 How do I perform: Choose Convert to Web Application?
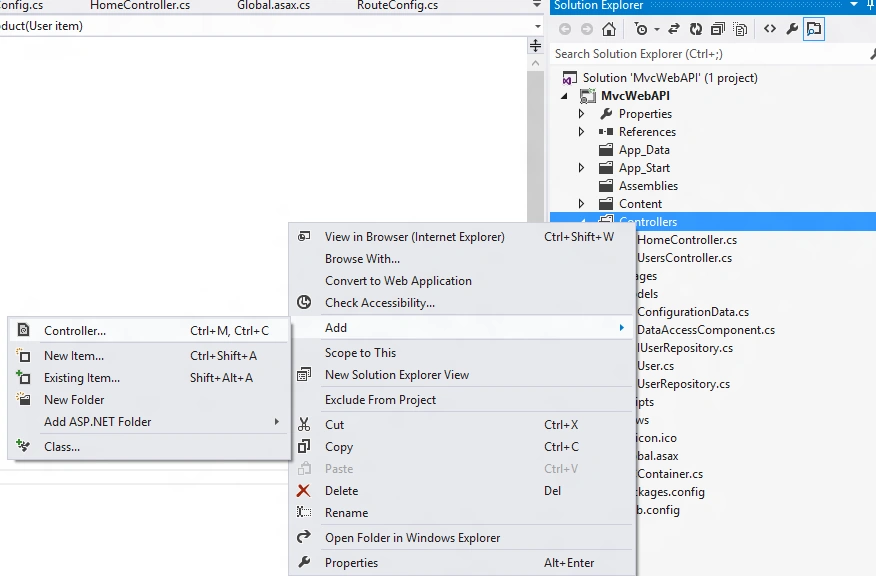(x=462, y=280)
